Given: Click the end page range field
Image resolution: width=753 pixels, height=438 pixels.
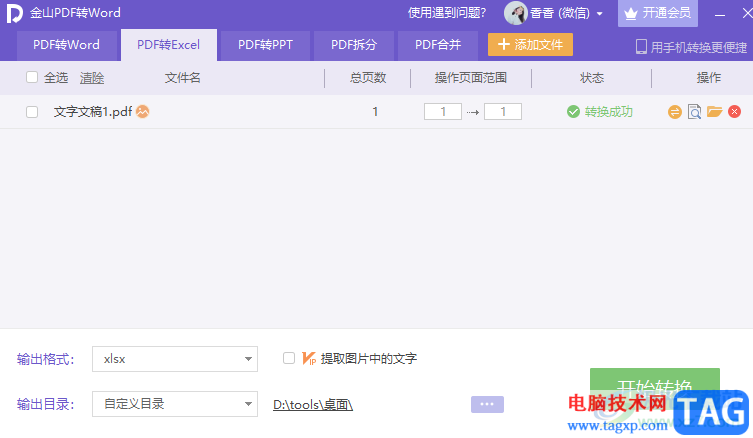Looking at the screenshot, I should [503, 112].
